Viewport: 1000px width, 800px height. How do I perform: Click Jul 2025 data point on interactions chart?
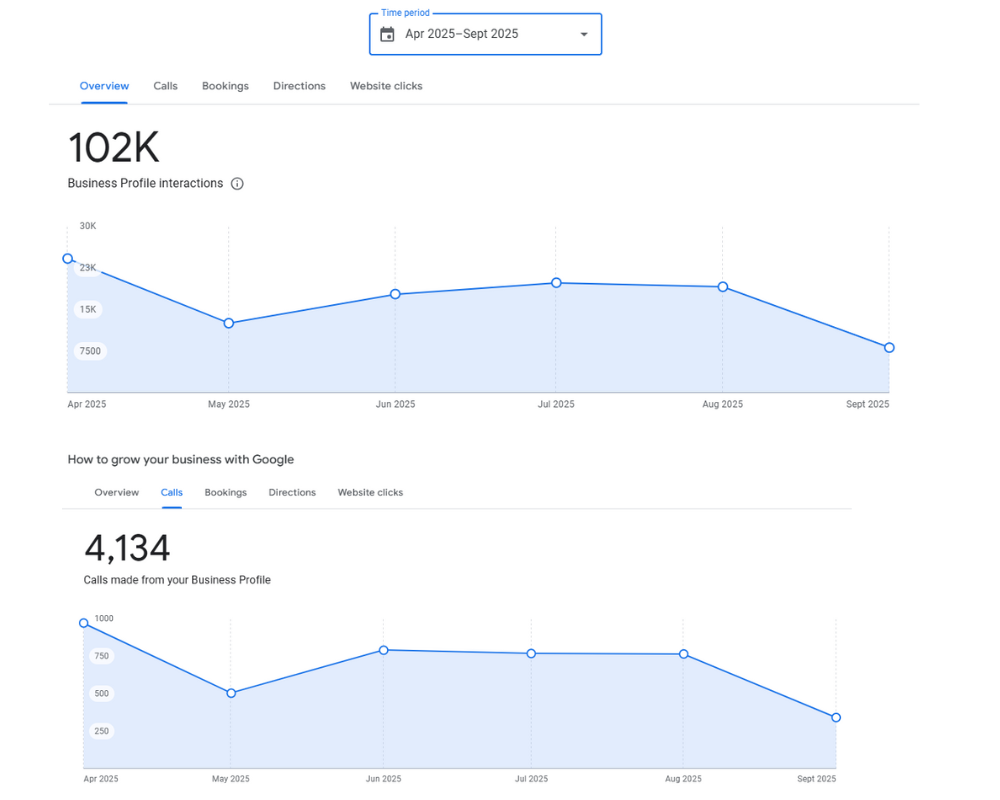(556, 283)
